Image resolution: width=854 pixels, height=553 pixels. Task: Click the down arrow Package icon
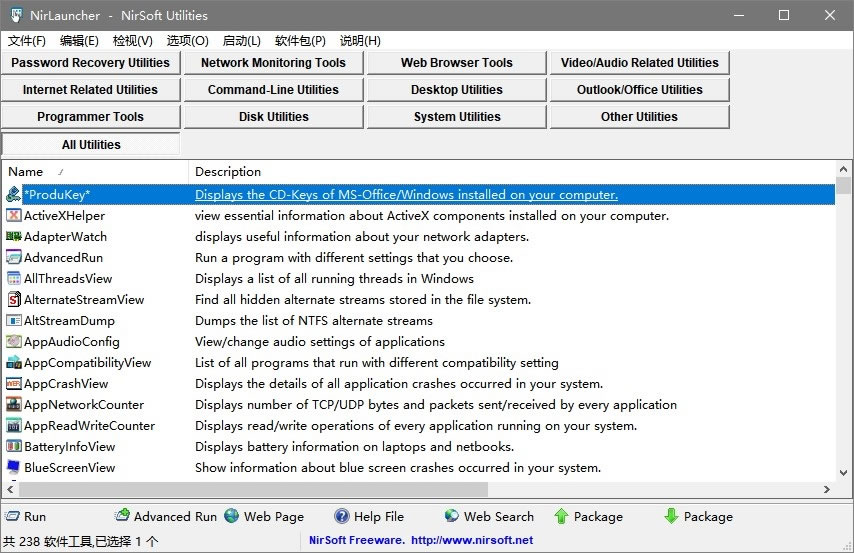pos(671,515)
